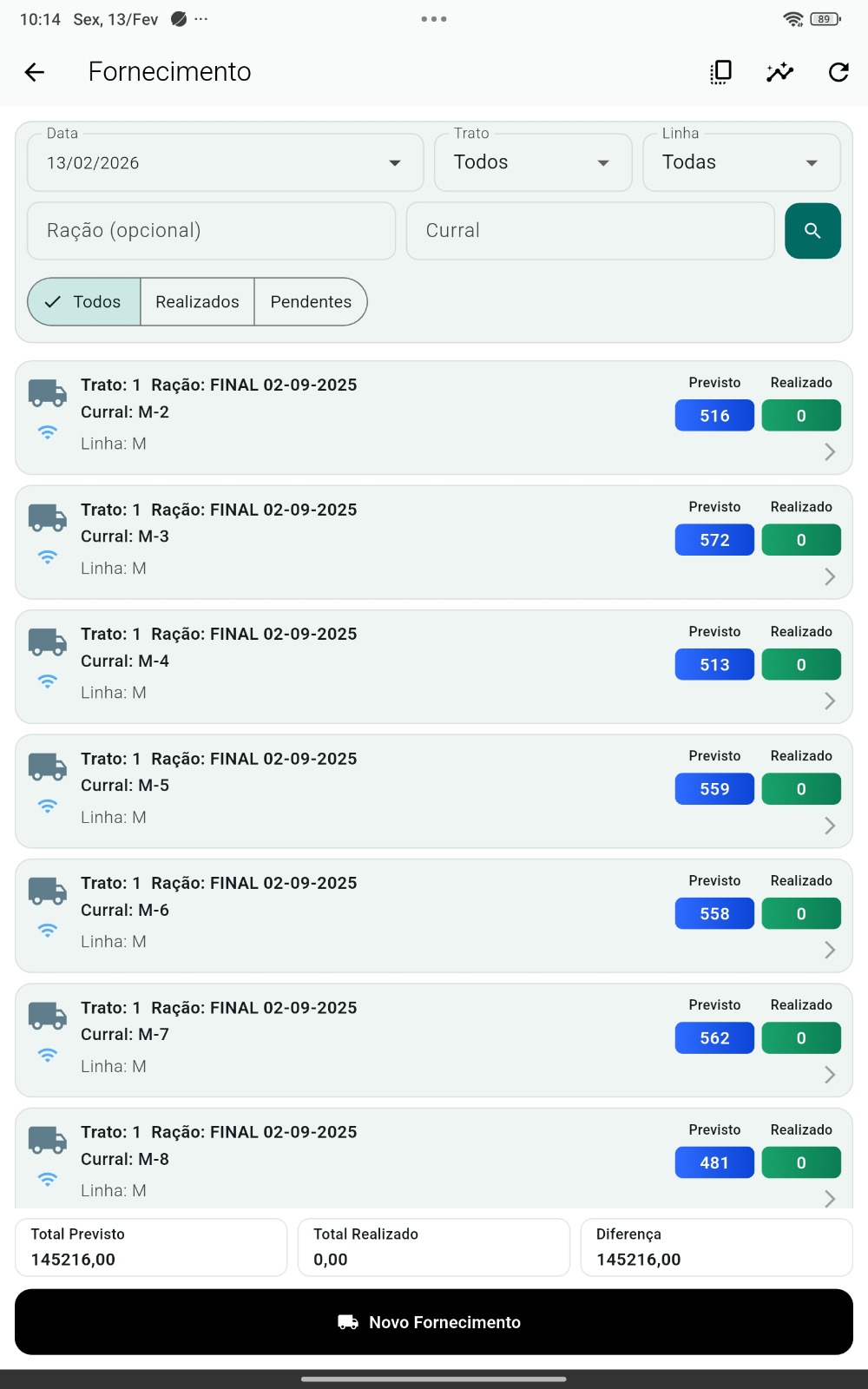Refresh the Fornecimento list
The image size is (868, 1389).
[838, 72]
